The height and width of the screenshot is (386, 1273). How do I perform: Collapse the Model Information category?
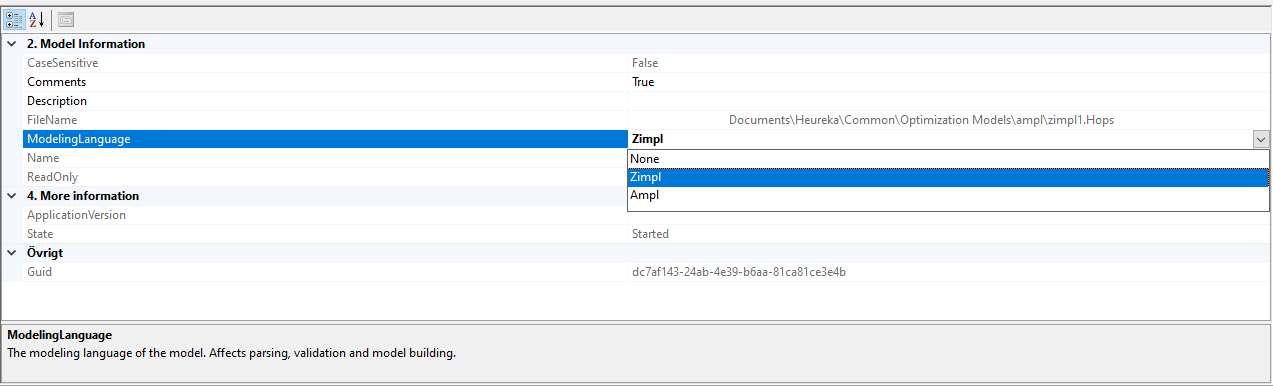(12, 44)
